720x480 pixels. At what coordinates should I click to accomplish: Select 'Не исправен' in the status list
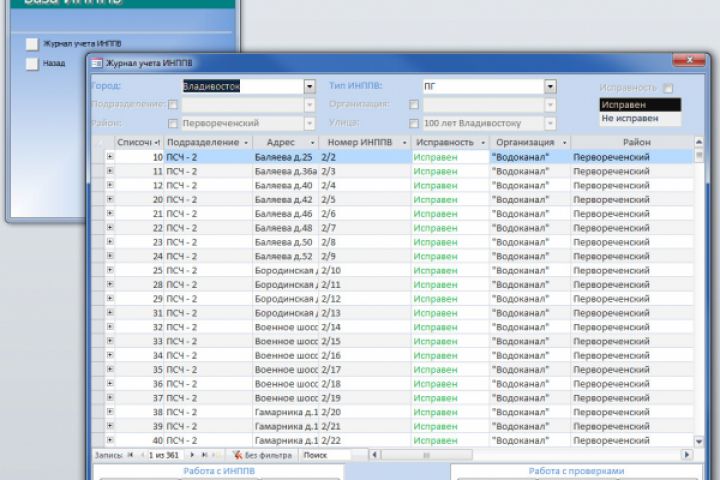pos(640,119)
